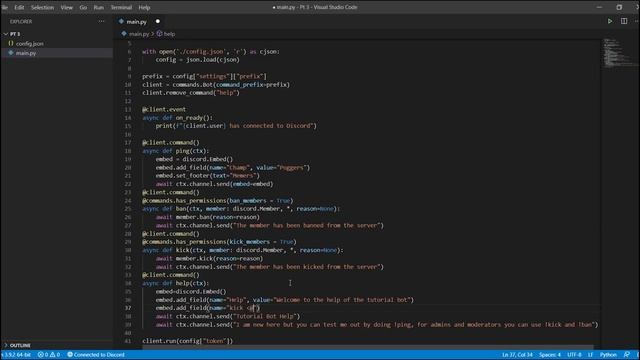
Task: Select language mode Python
Action: click(x=608, y=355)
